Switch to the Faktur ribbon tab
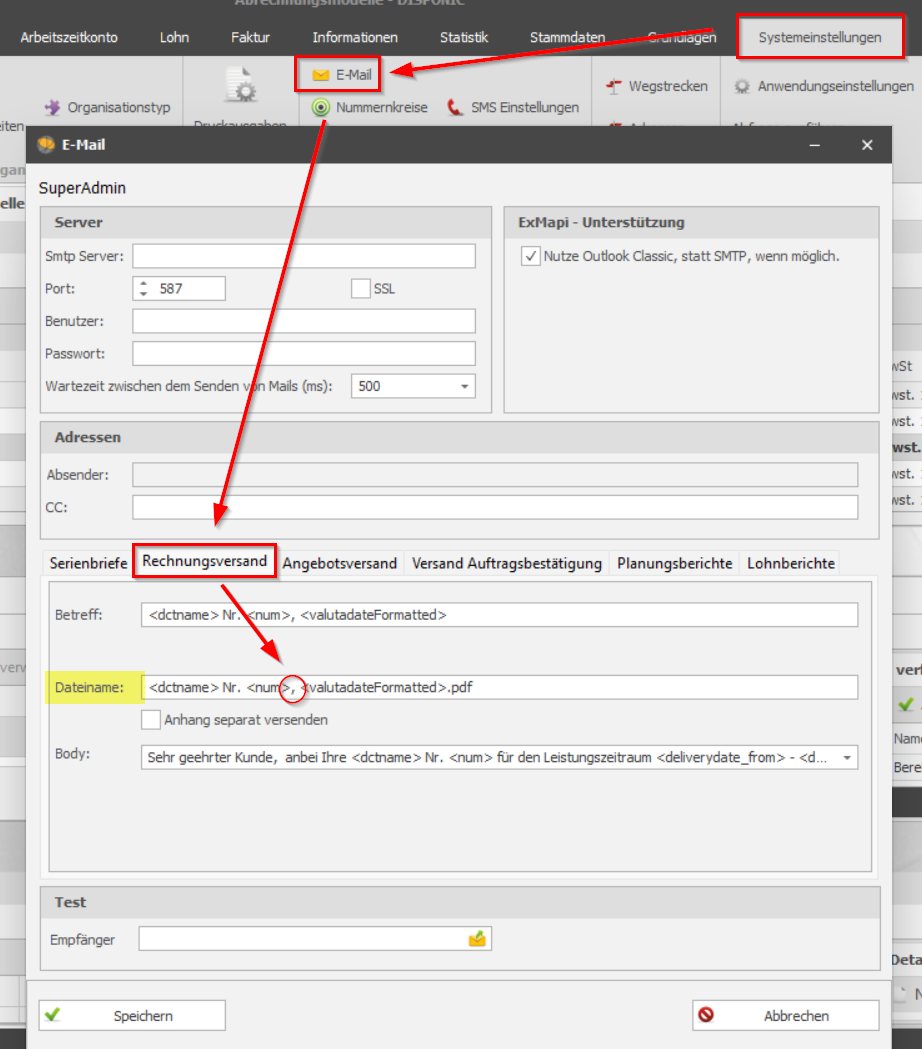This screenshot has width=922, height=1049. coord(250,37)
